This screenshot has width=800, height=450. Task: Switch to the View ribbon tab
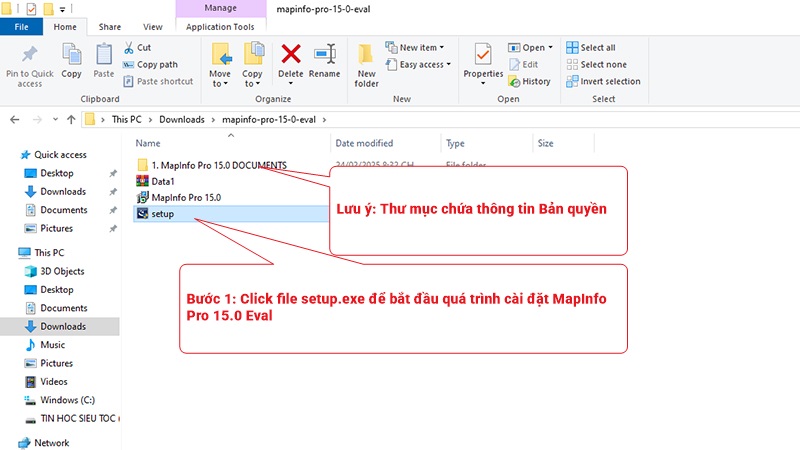153,27
